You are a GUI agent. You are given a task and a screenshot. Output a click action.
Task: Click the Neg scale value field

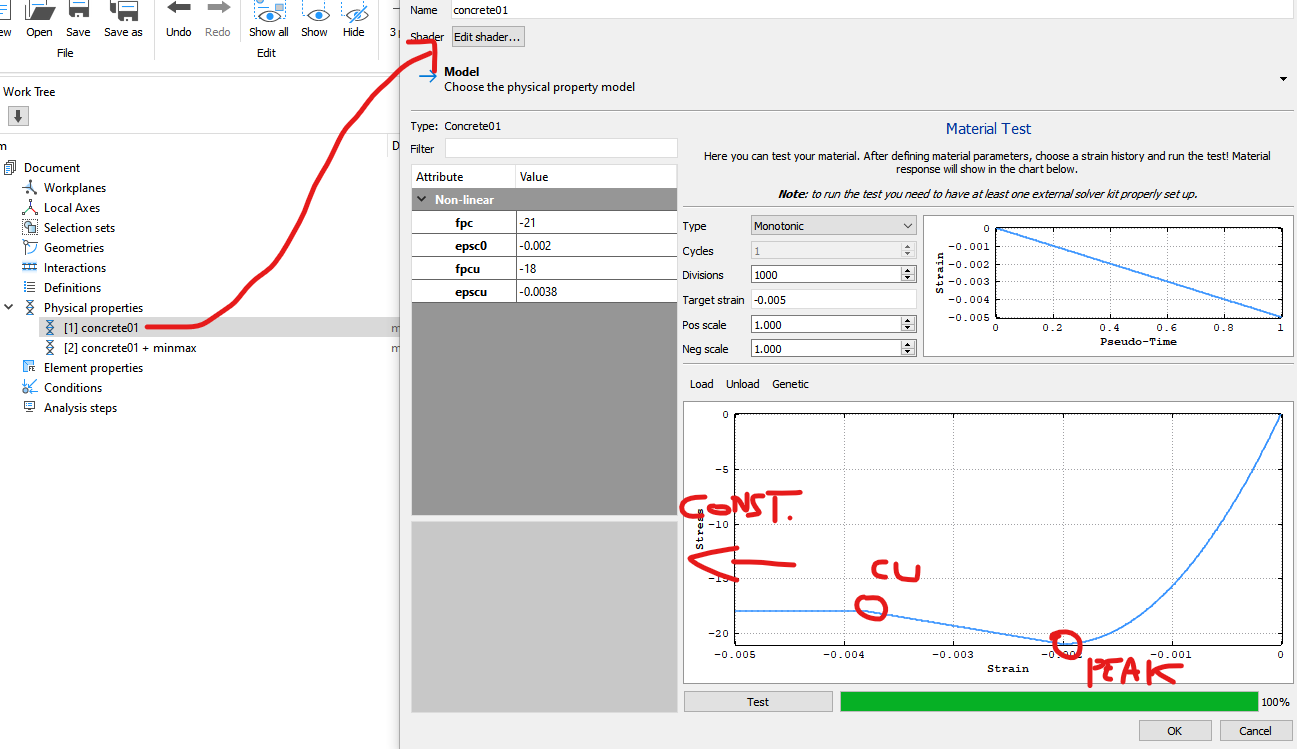tap(826, 348)
